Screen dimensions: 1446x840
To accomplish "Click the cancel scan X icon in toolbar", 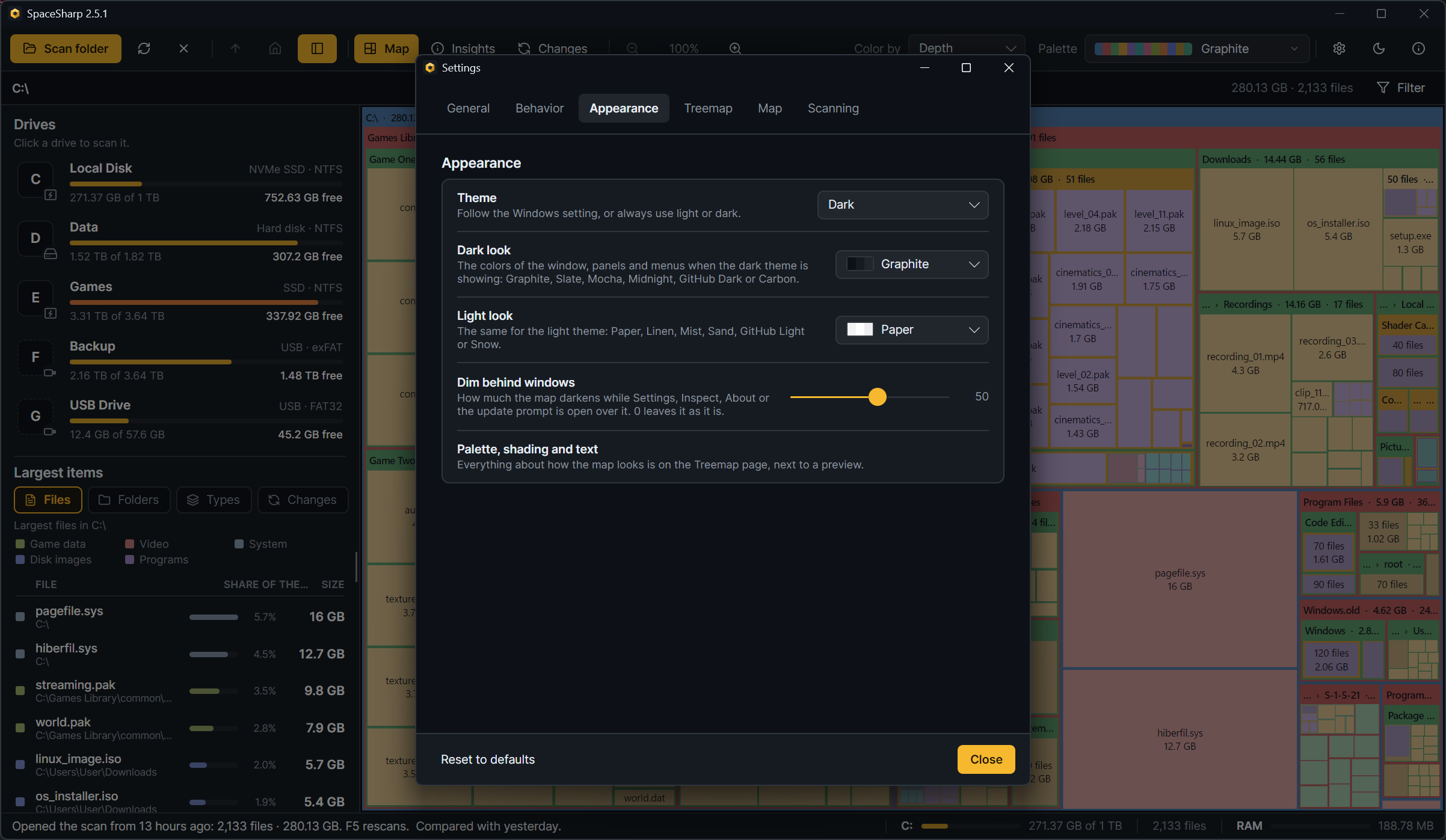I will click(x=184, y=49).
